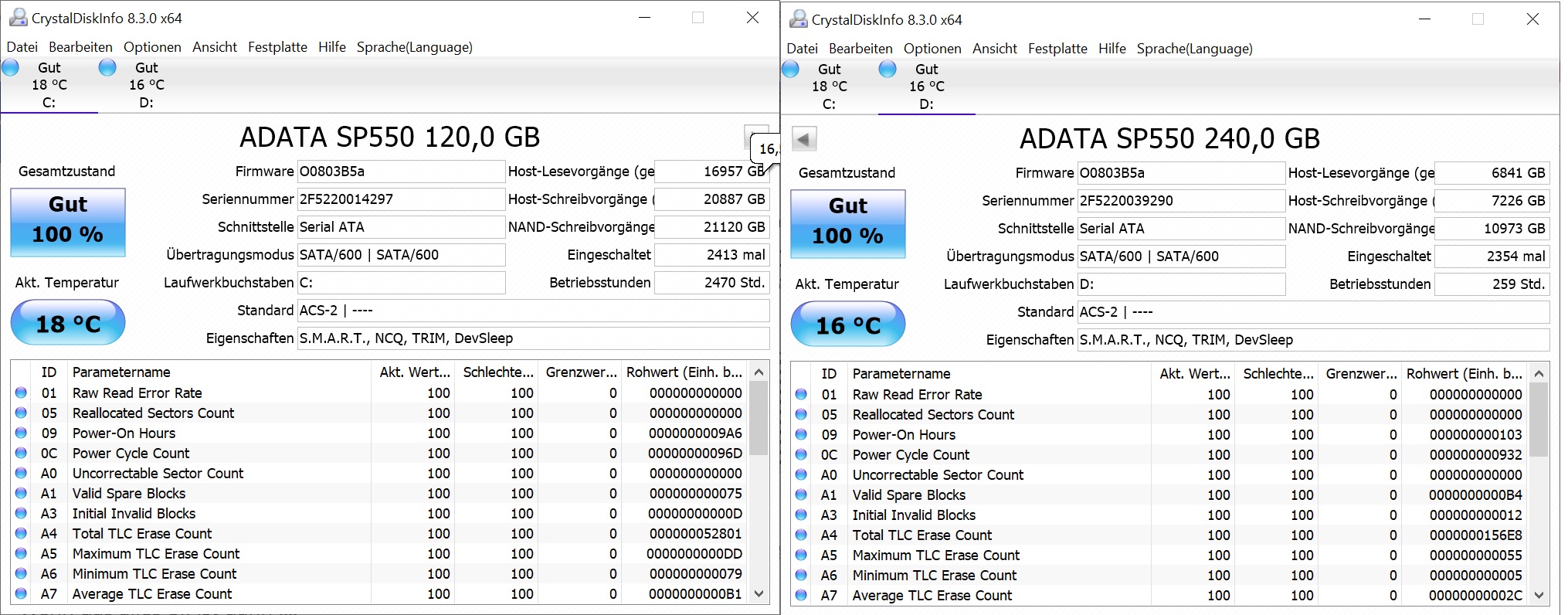Screen dimensions: 1568x615
Task: Click the D: drive status orb in right window
Action: pyautogui.click(x=888, y=70)
